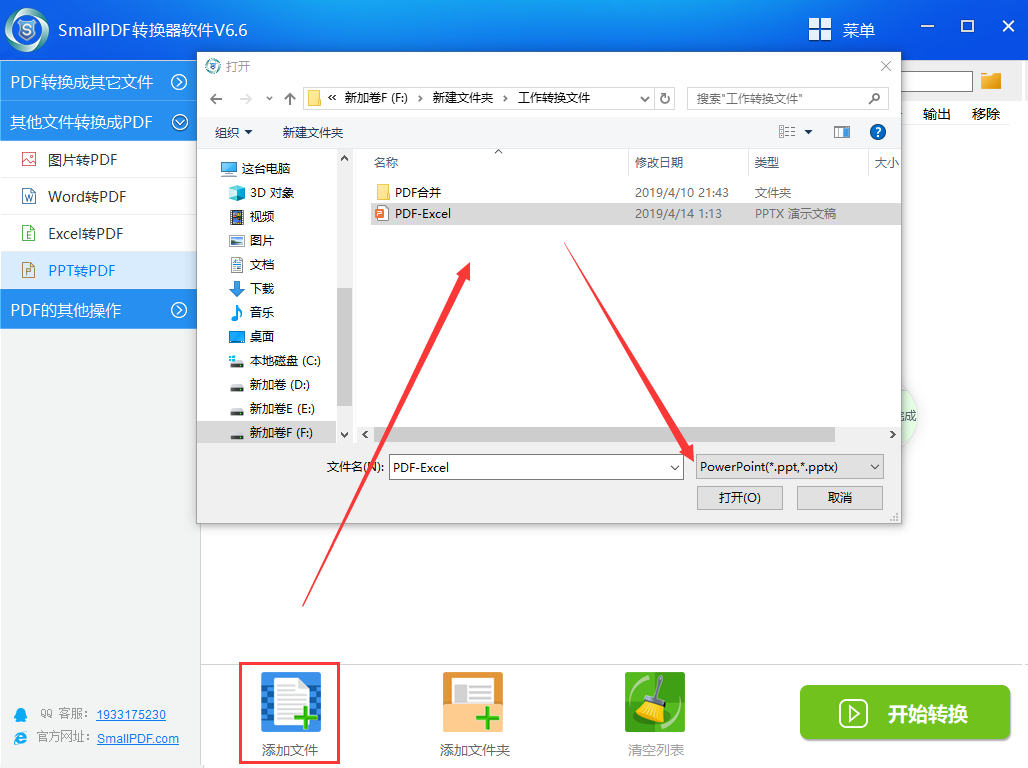
Task: Select 图片转PDF option
Action: 98,159
